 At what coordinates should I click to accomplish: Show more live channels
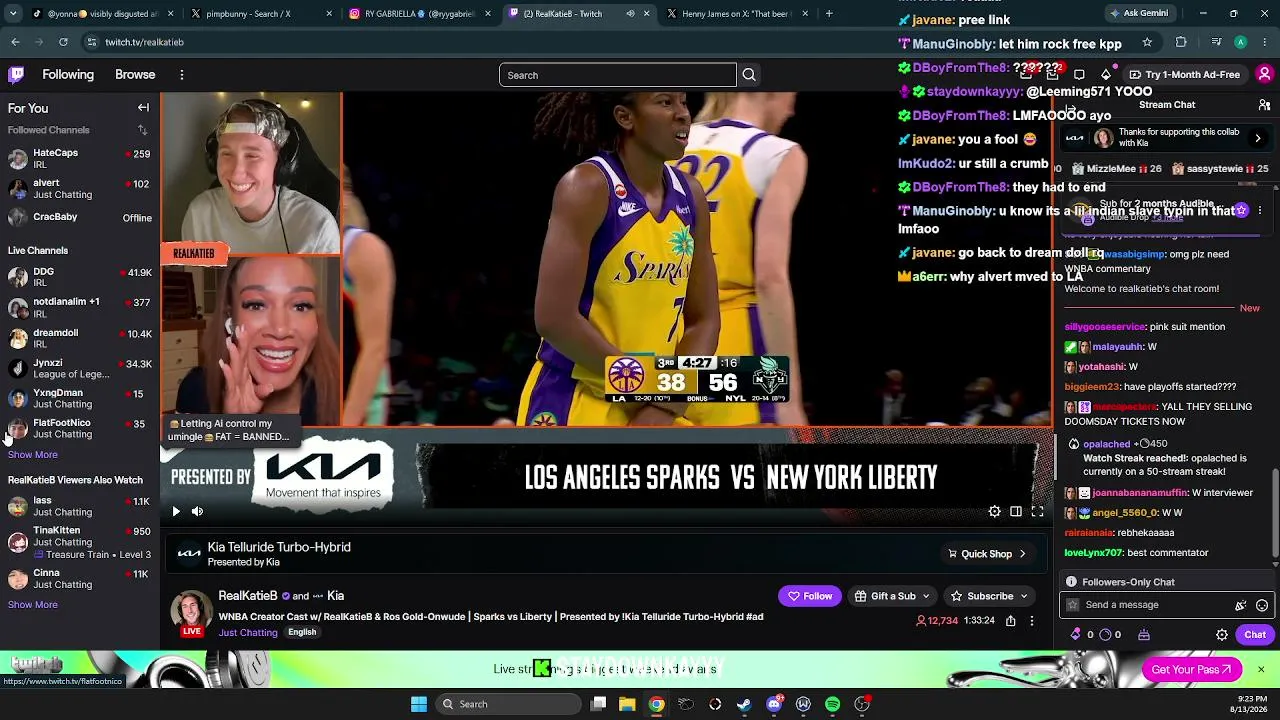(33, 455)
